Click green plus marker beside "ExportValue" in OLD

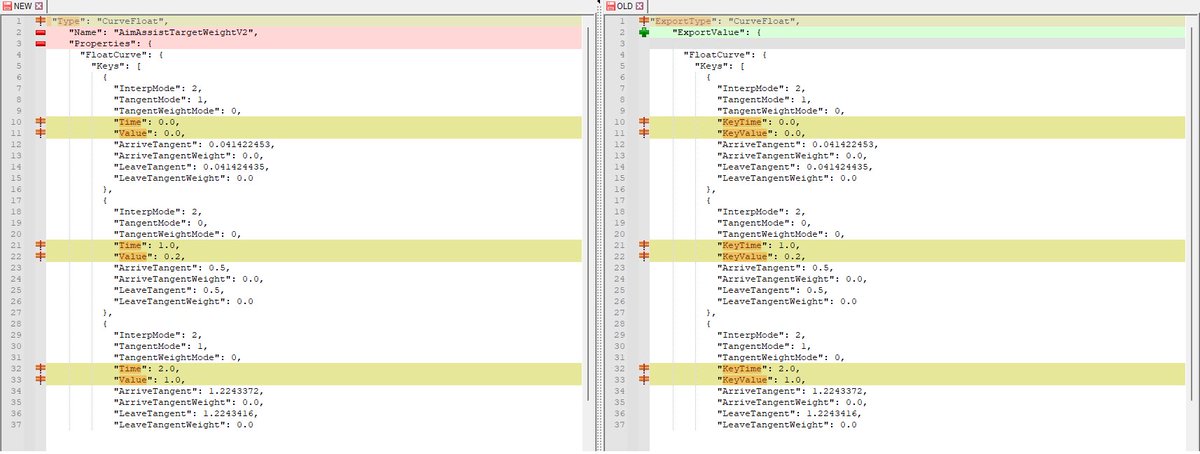643,32
